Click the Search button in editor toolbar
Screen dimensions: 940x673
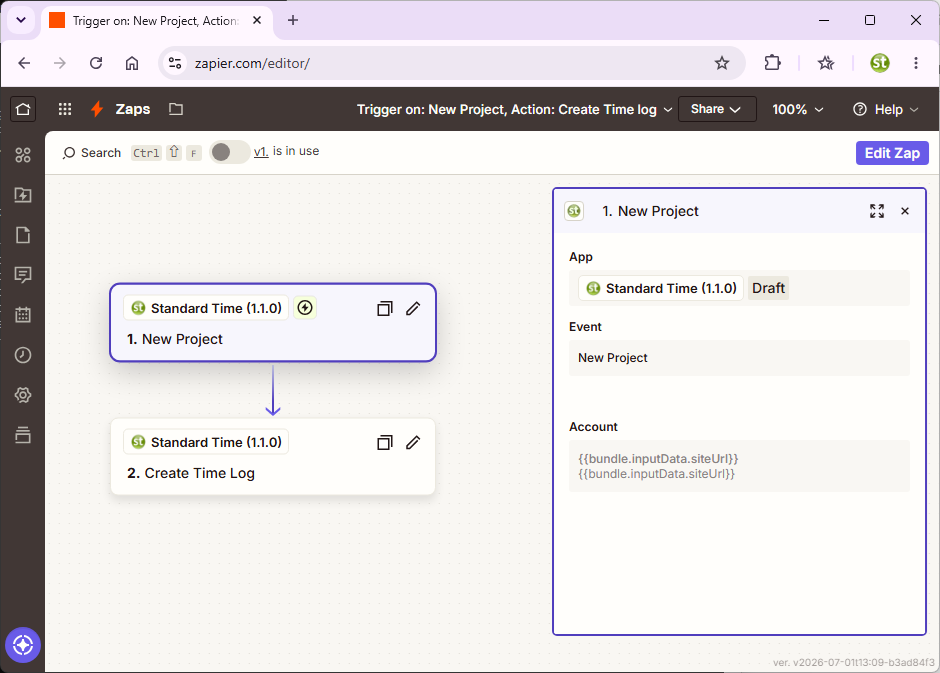(92, 153)
